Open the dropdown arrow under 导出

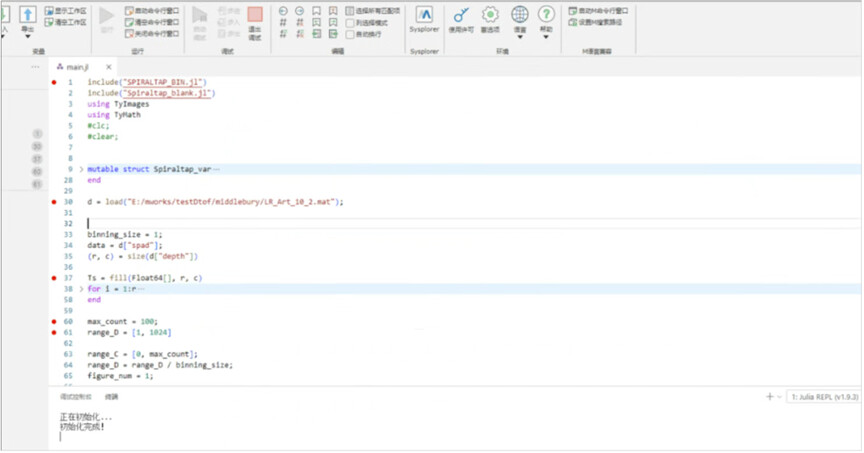pos(28,37)
